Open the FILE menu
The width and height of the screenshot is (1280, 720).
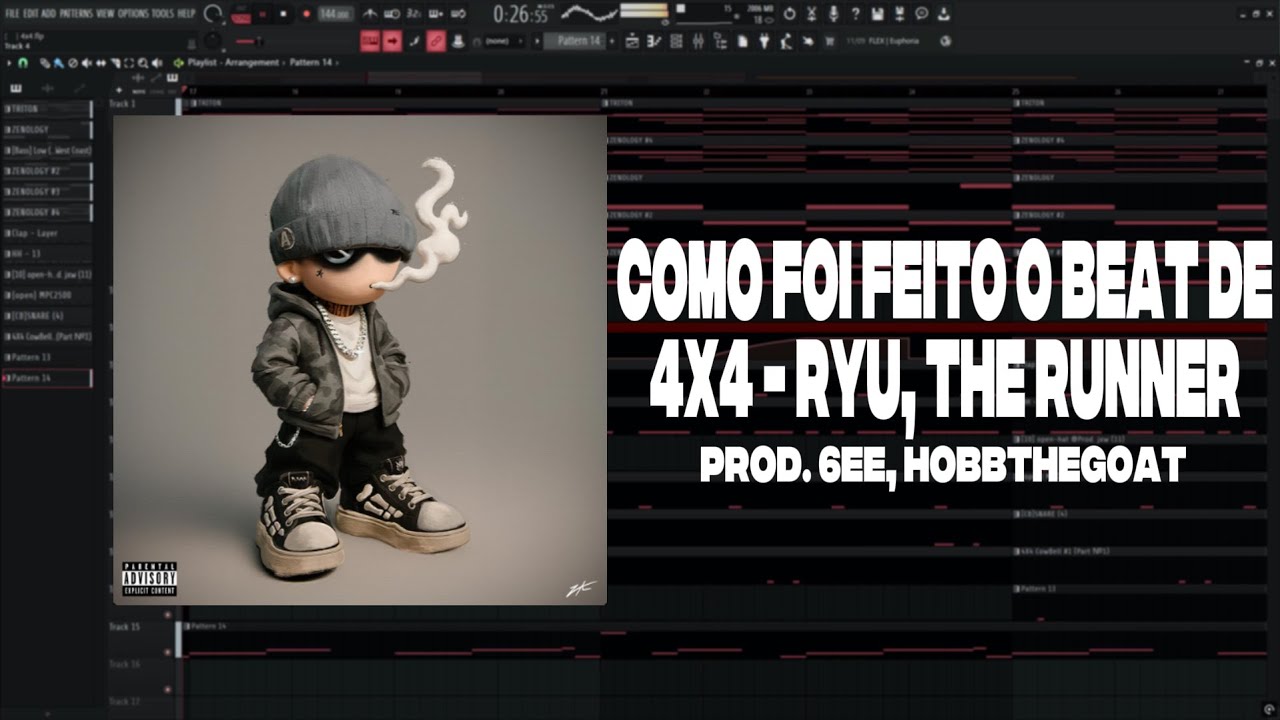pos(11,14)
